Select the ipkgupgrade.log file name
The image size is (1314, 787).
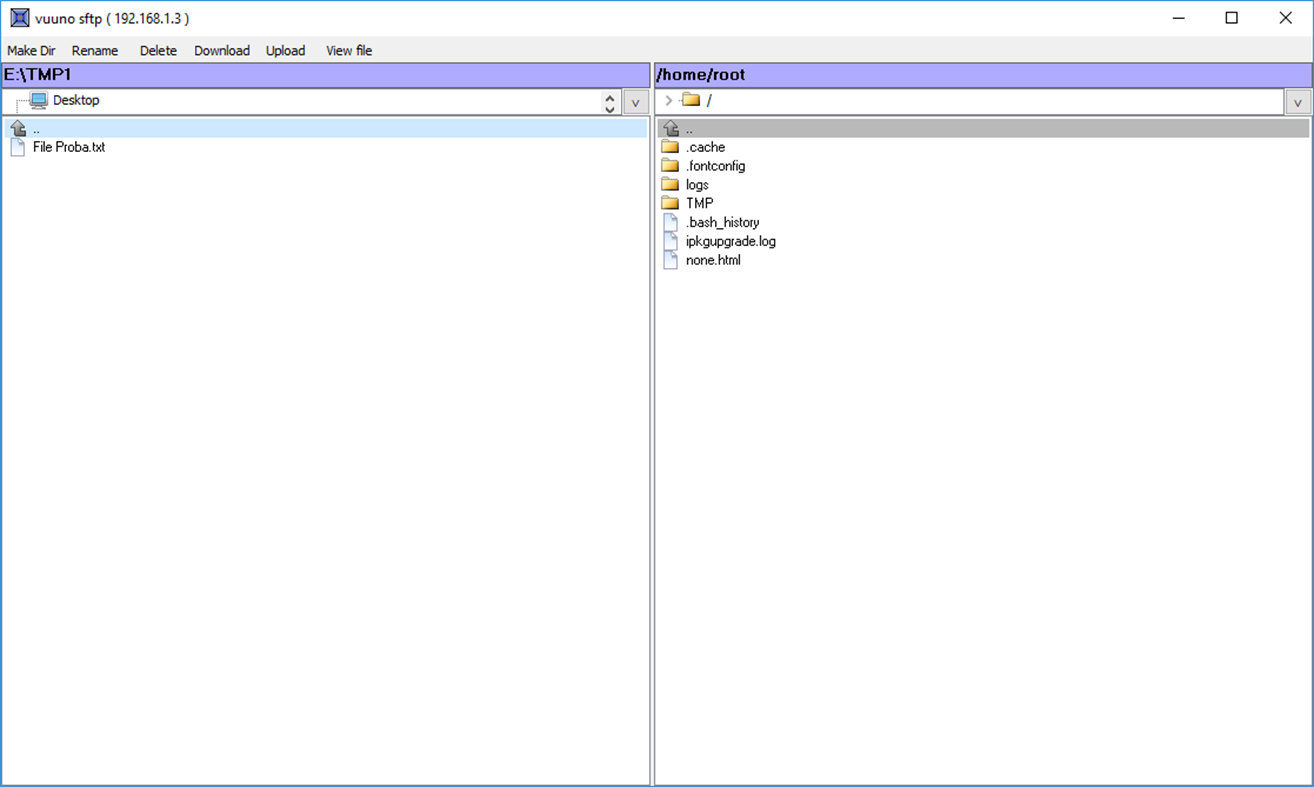(x=730, y=241)
